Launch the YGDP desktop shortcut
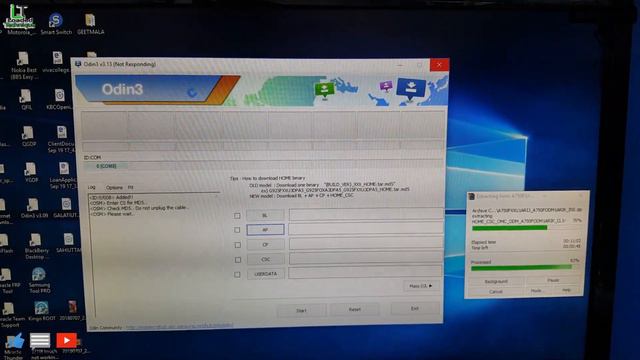The height and width of the screenshot is (360, 640). point(31,172)
